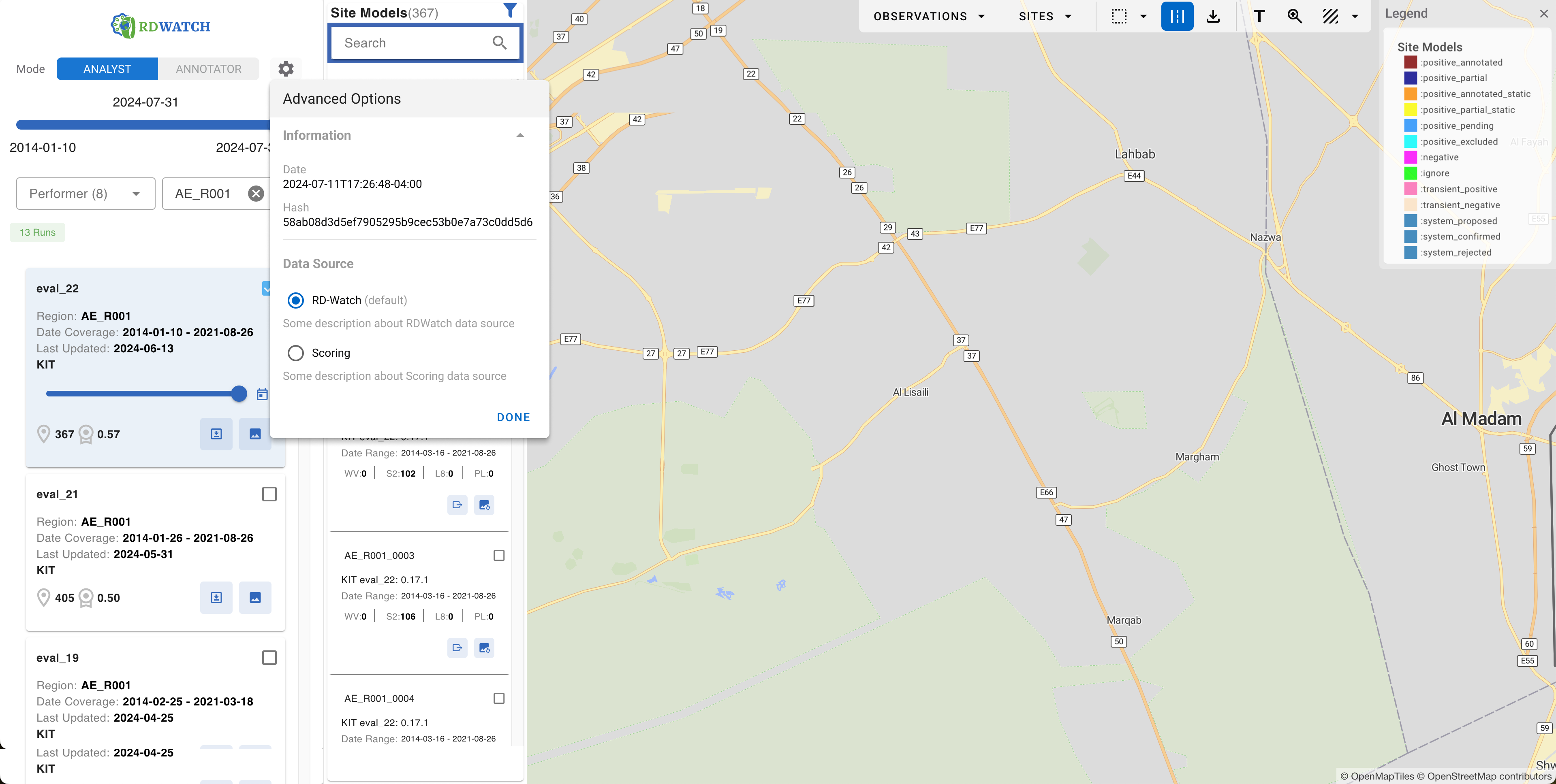Check the eval_21 run checkbox
This screenshot has height=784, width=1556.
(x=269, y=494)
